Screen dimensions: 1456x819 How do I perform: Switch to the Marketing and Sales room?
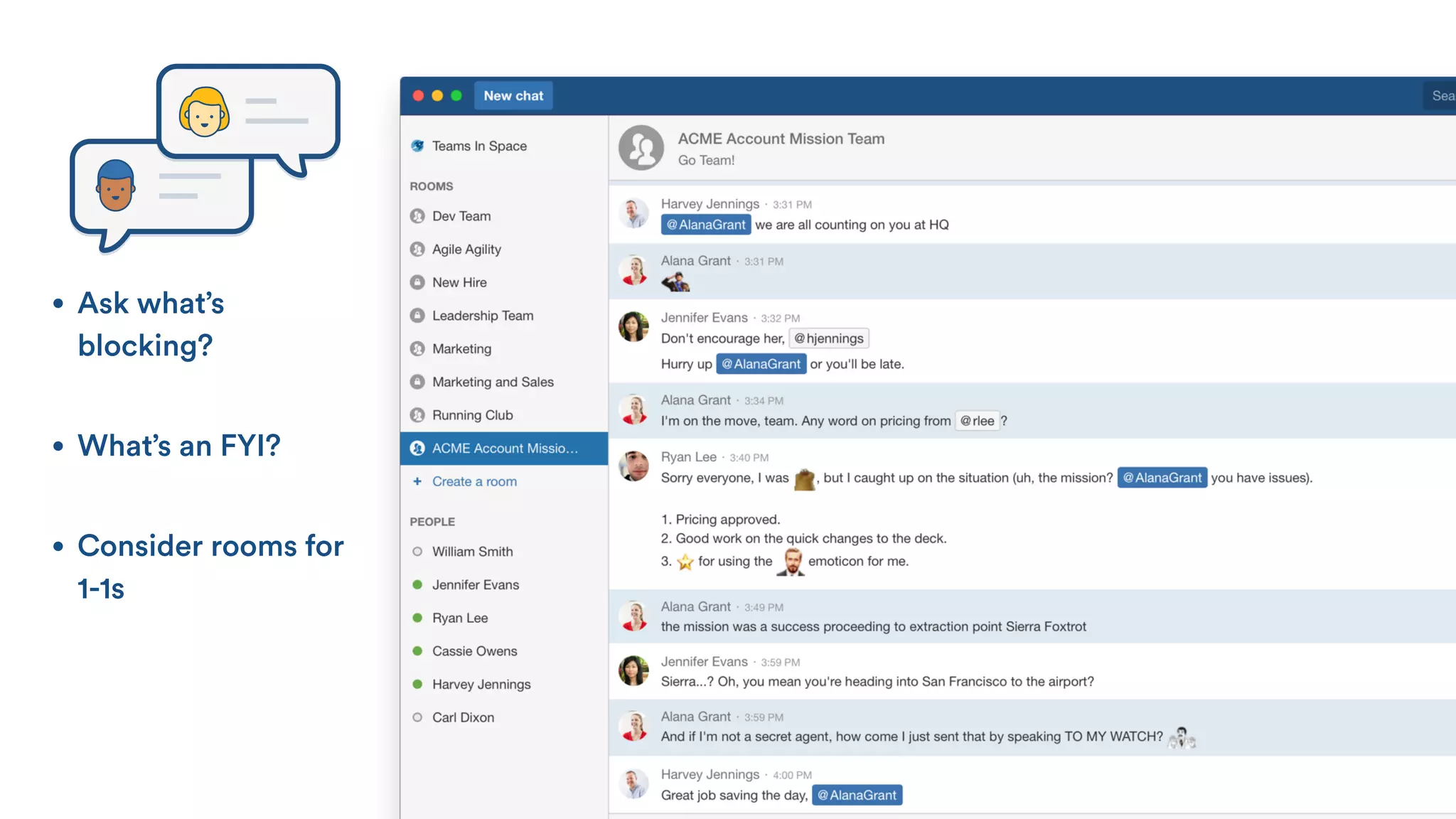point(493,382)
